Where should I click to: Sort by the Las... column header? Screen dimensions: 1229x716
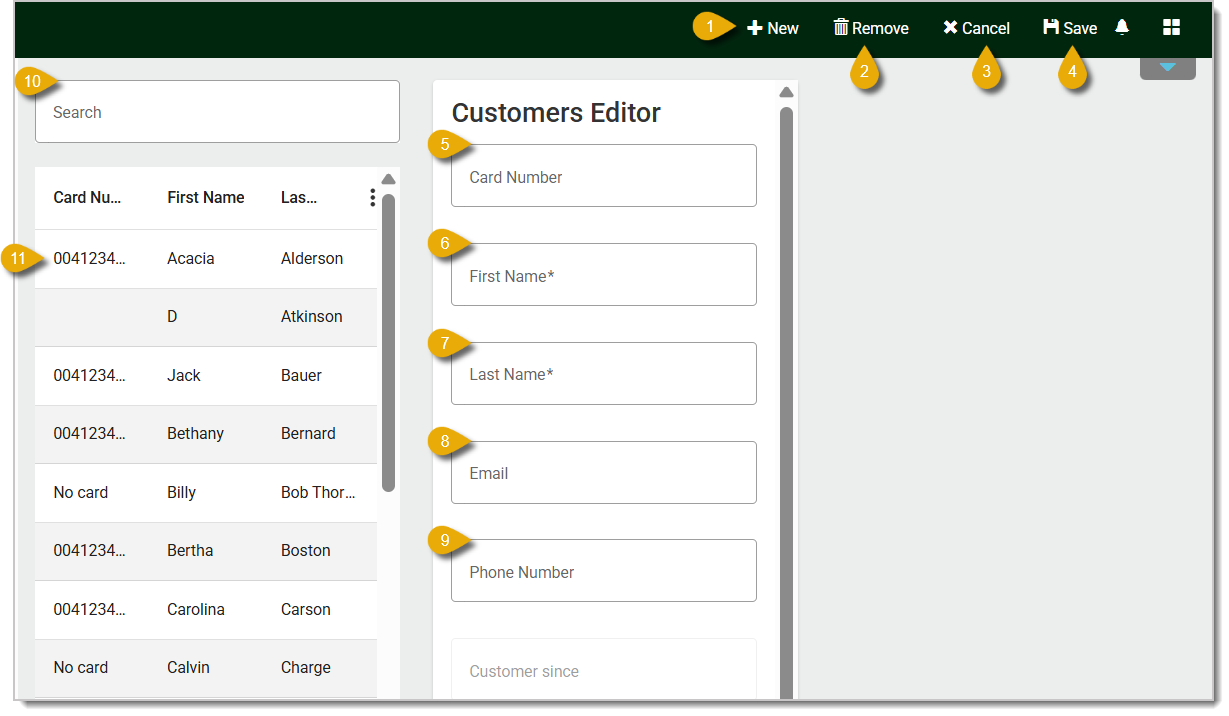299,198
